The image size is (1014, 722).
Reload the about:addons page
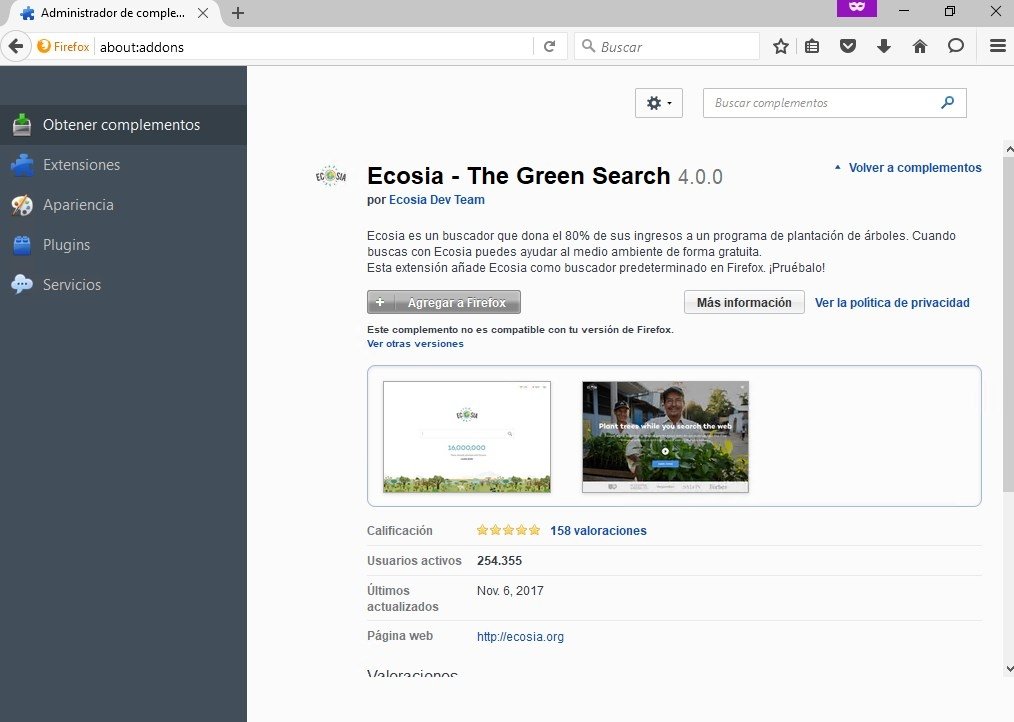pos(550,47)
